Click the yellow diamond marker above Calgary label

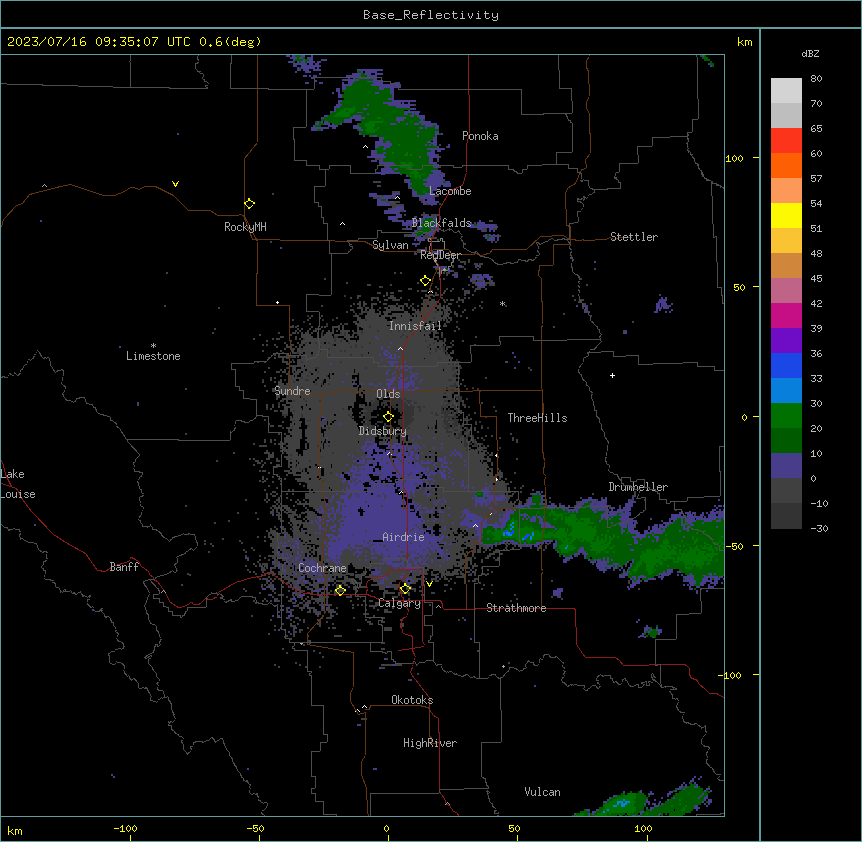pyautogui.click(x=405, y=589)
